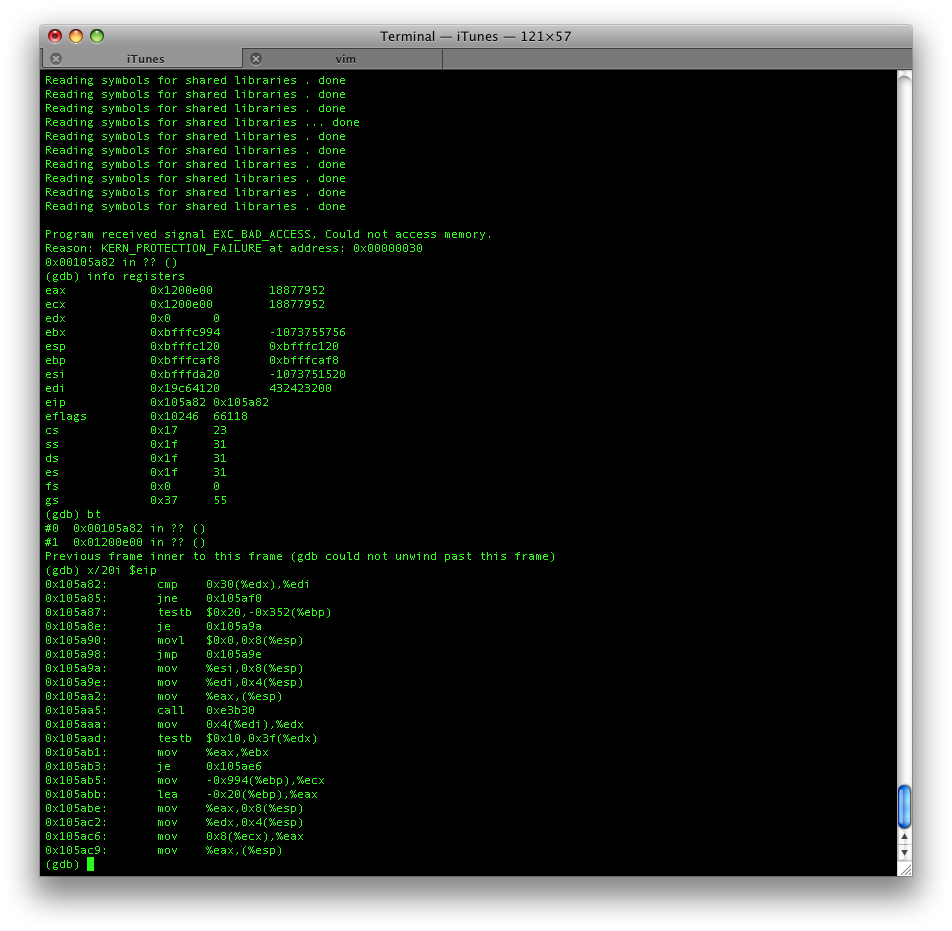
Task: Click jne 0x105af0 instruction
Action: tap(209, 598)
